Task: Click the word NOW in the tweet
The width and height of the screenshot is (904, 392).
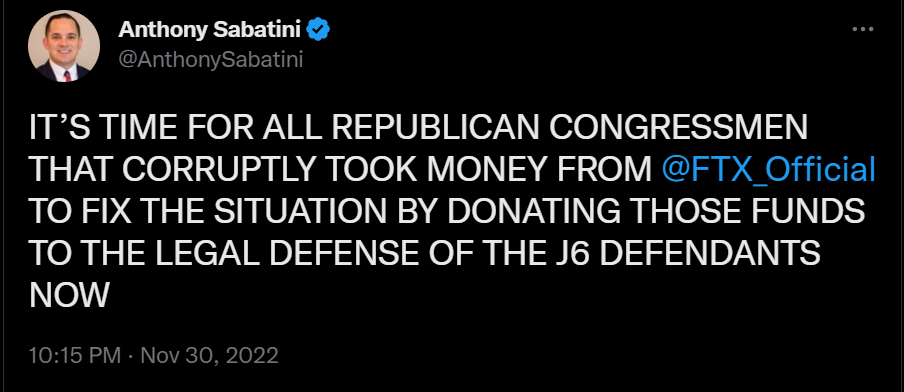Action: click(x=69, y=296)
